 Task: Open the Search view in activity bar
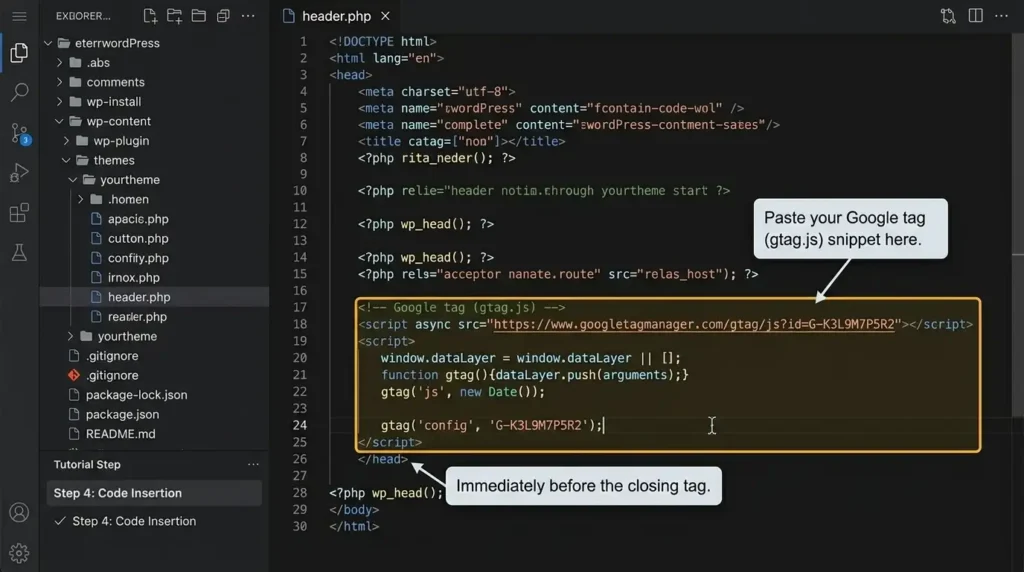point(20,92)
